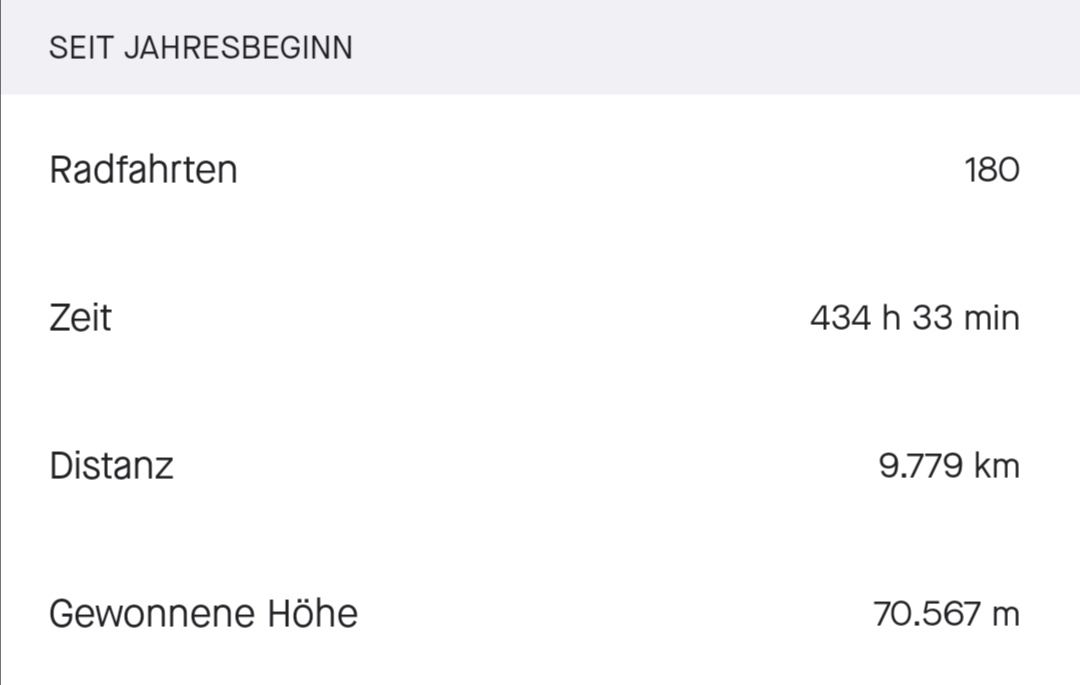Click the m unit after 70.567
1080x685 pixels.
tap(1005, 614)
